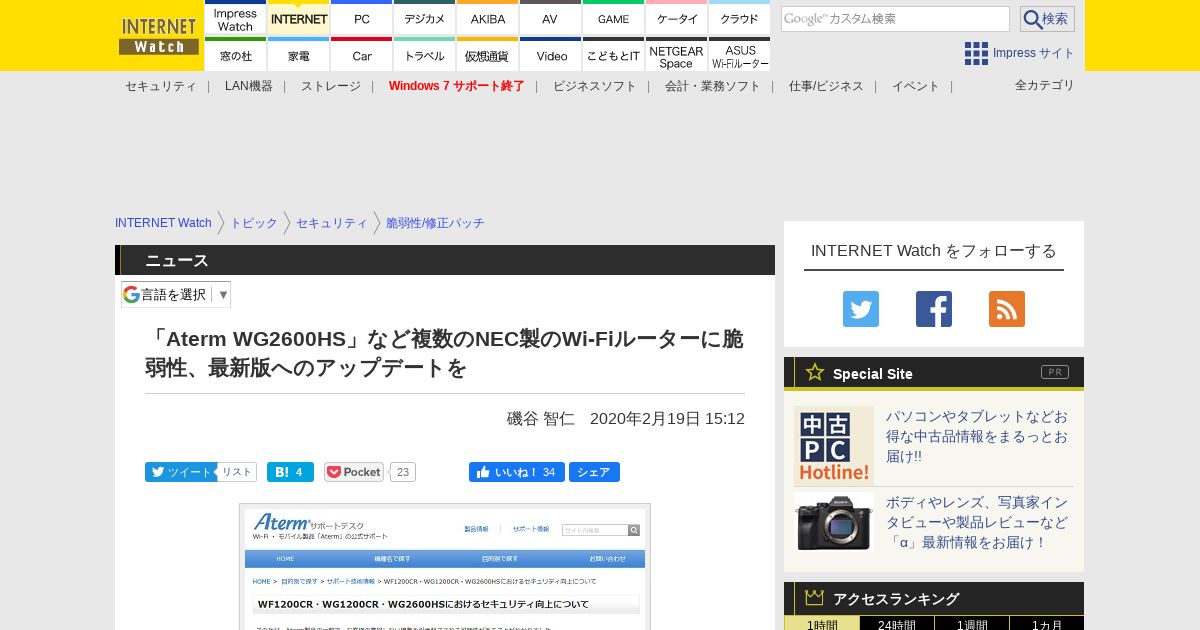The height and width of the screenshot is (630, 1200).
Task: Share article with the Facebook シェア button
Action: click(594, 472)
